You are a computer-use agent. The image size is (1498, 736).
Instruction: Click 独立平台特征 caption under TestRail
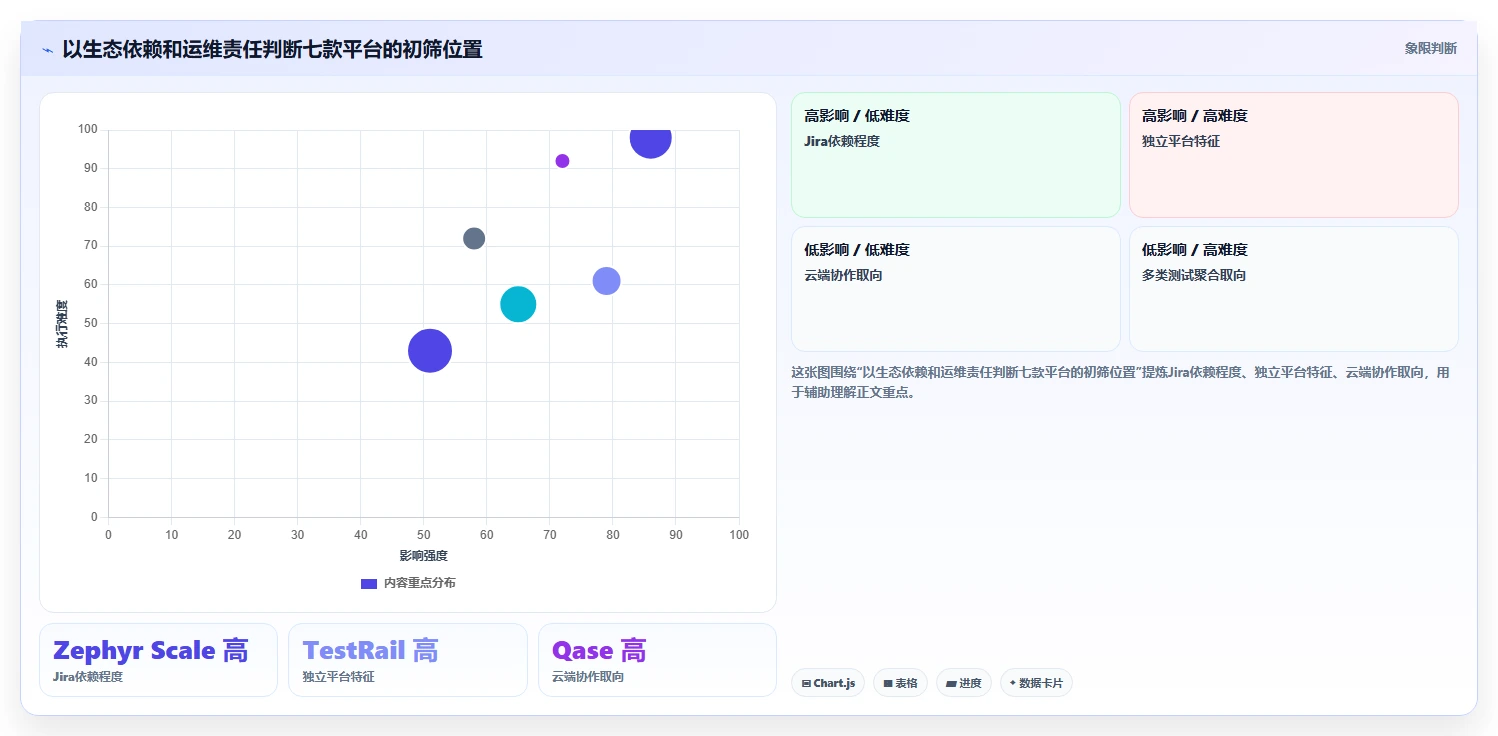click(x=338, y=677)
